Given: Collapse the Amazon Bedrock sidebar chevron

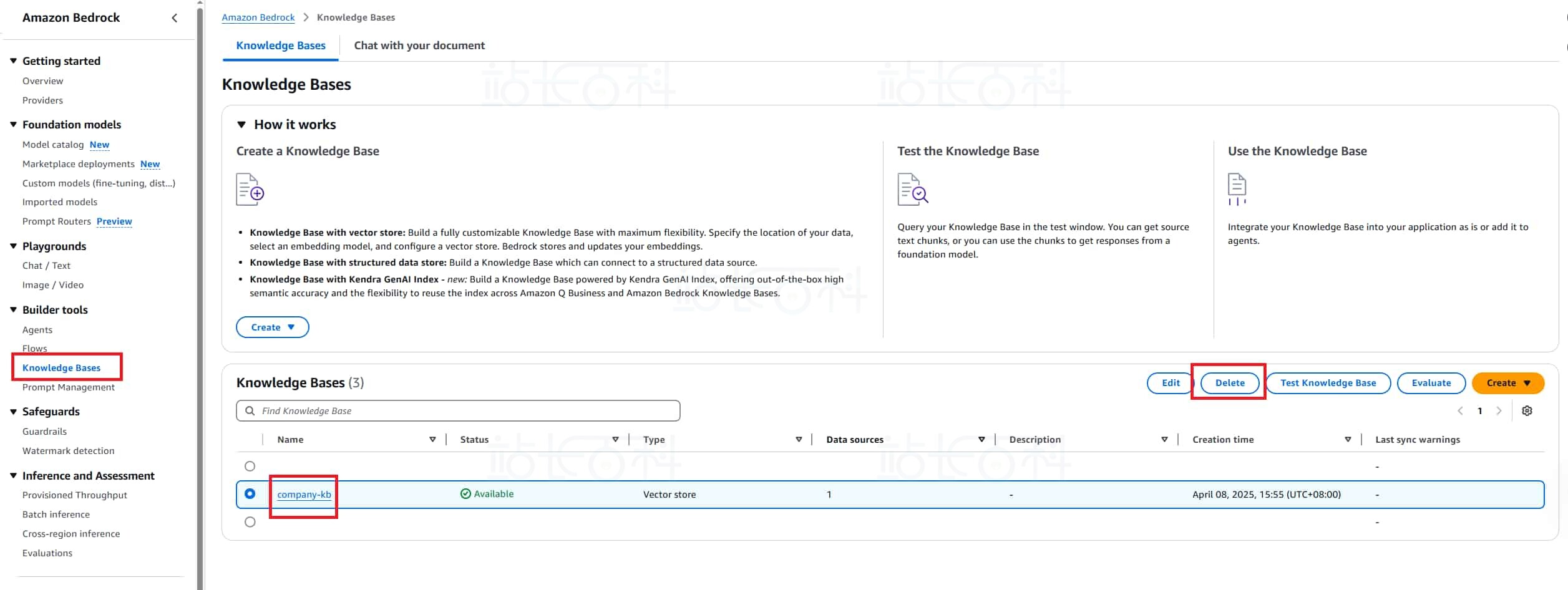Looking at the screenshot, I should point(175,18).
